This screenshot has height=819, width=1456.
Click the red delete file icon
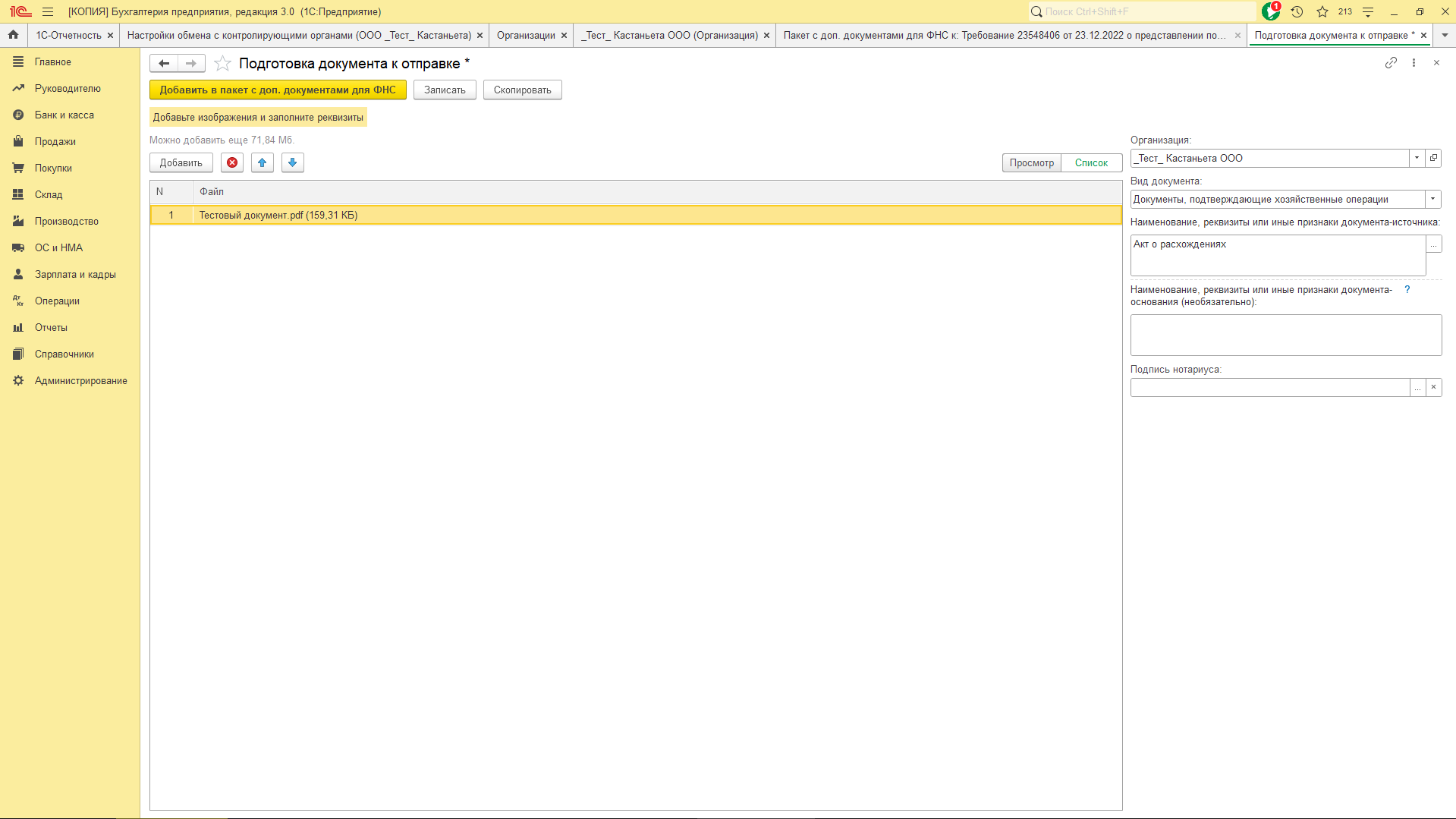pos(232,162)
